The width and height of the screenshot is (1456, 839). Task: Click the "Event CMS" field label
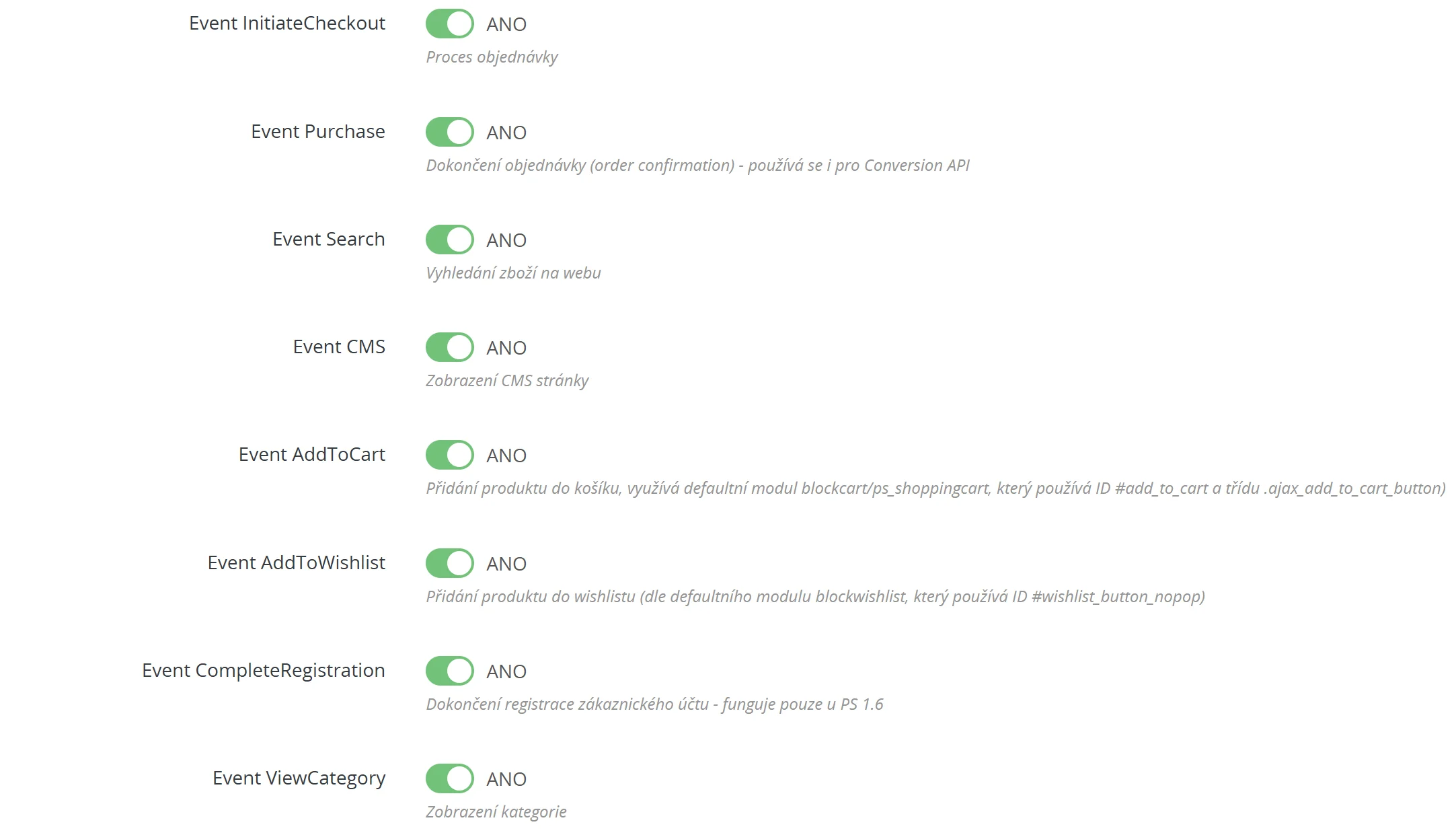click(x=339, y=347)
